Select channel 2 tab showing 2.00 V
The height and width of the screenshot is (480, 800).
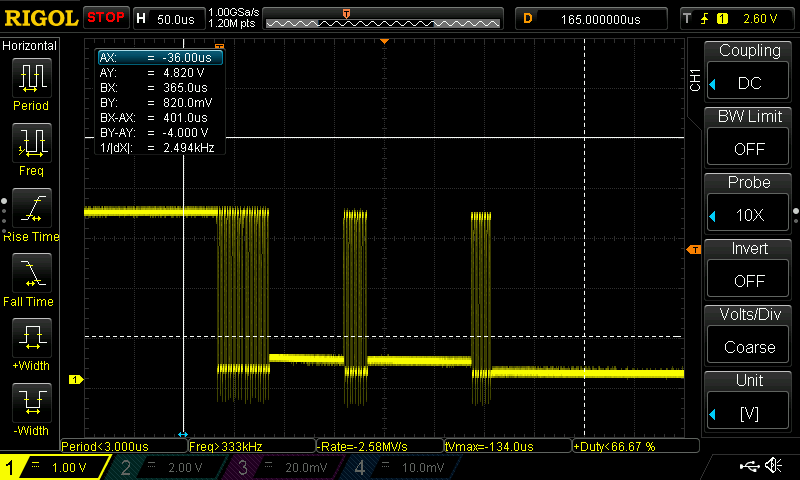pos(166,467)
